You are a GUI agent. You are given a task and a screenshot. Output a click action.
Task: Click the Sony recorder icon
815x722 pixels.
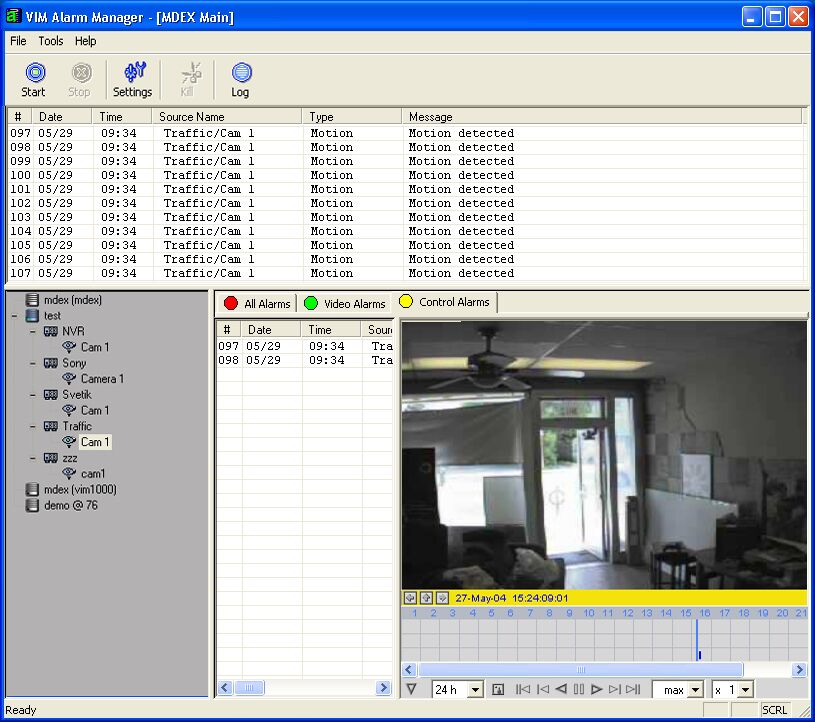coord(50,363)
